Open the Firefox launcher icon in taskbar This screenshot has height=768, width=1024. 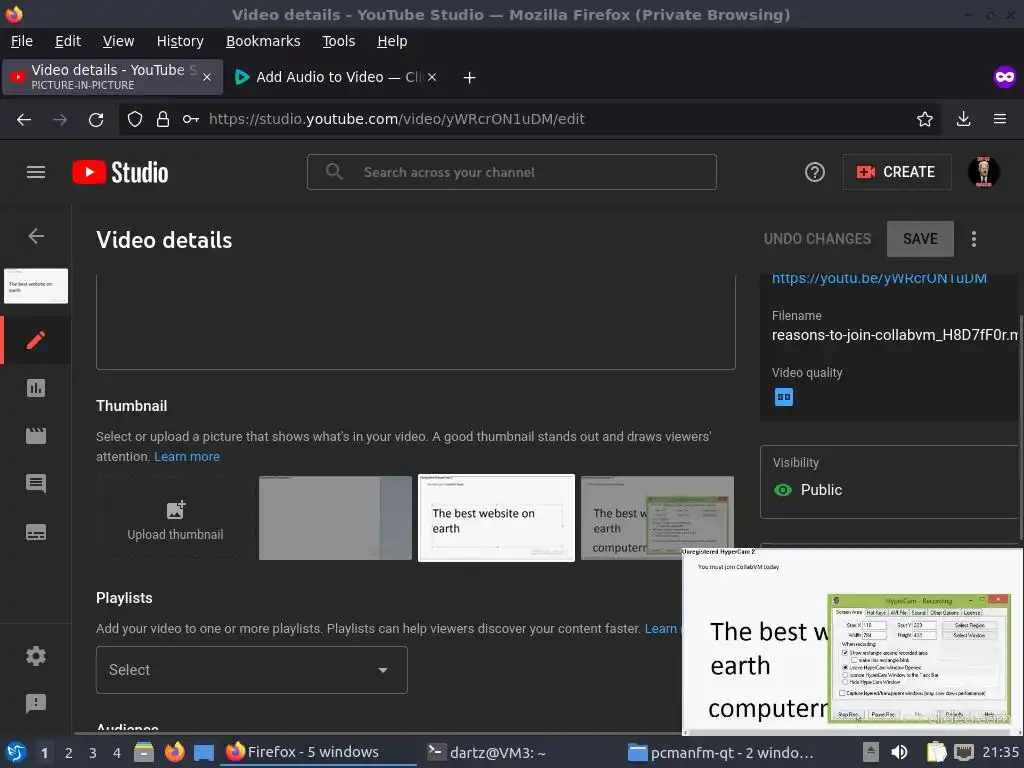point(174,752)
